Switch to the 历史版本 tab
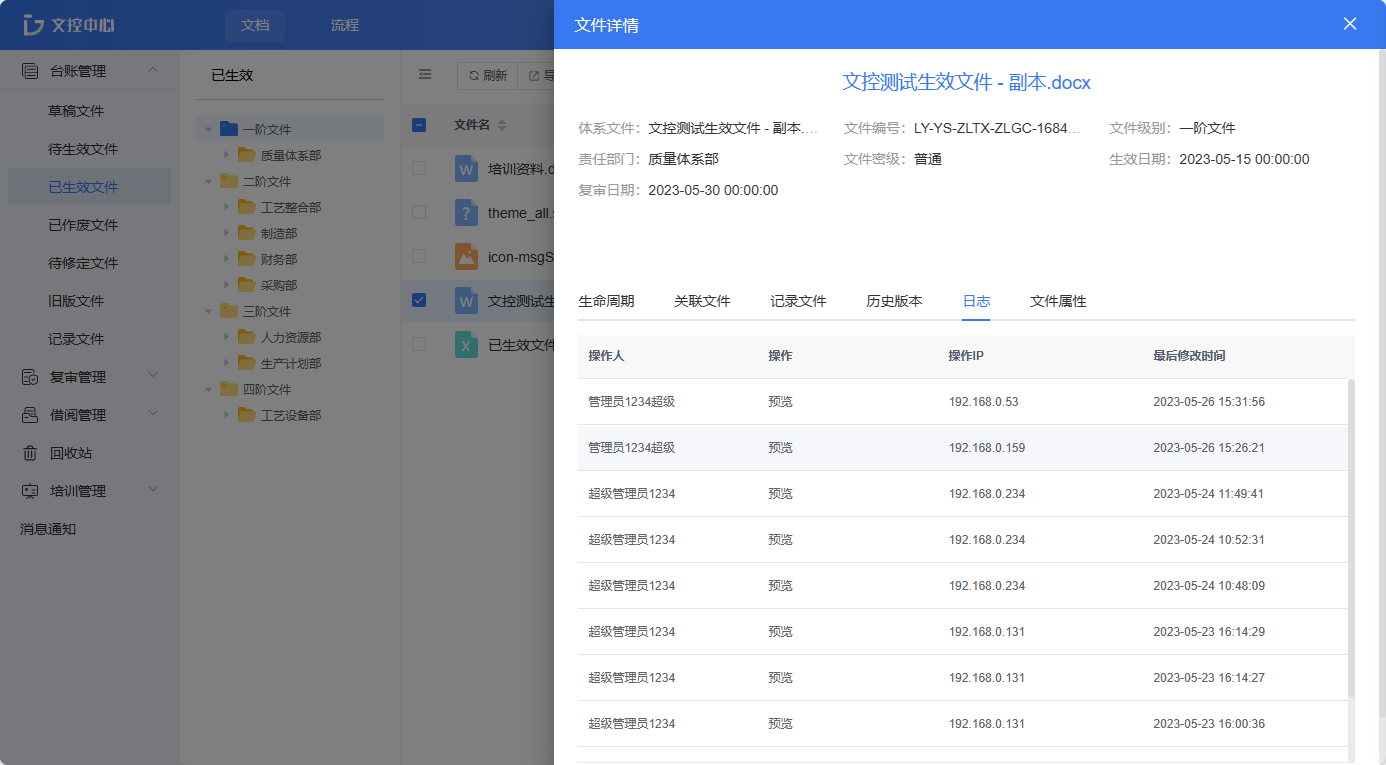Image resolution: width=1386 pixels, height=765 pixels. (x=894, y=301)
